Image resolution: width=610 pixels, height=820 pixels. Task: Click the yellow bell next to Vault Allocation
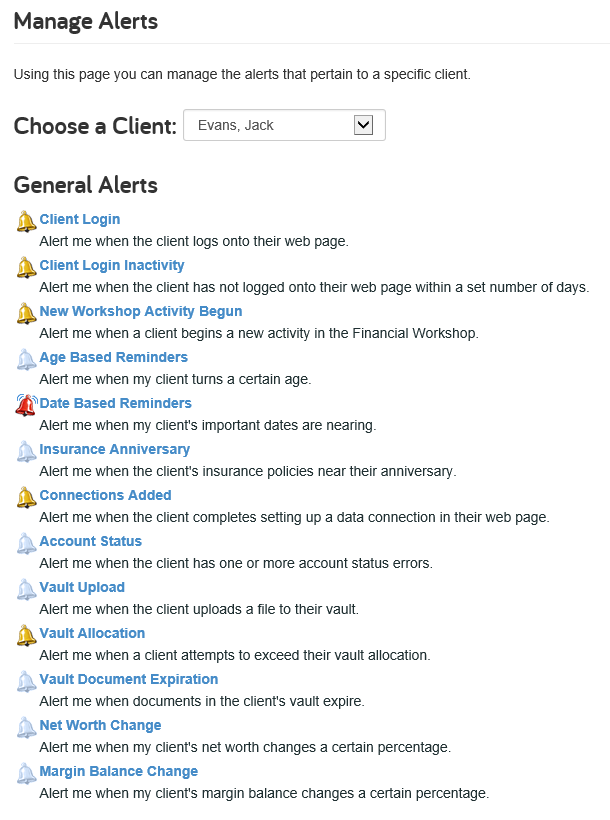[x=26, y=635]
